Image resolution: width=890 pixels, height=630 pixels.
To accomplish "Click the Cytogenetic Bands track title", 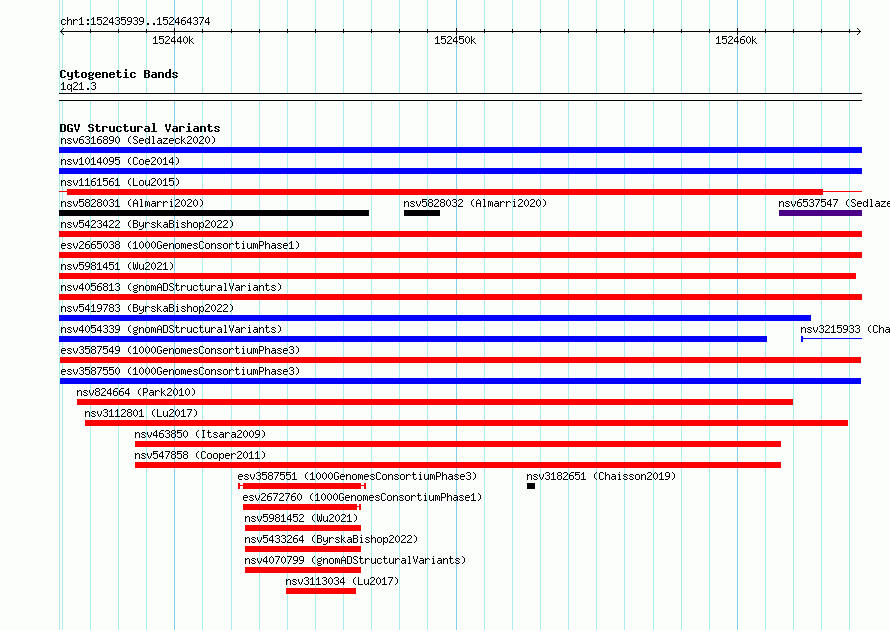I will tap(119, 74).
